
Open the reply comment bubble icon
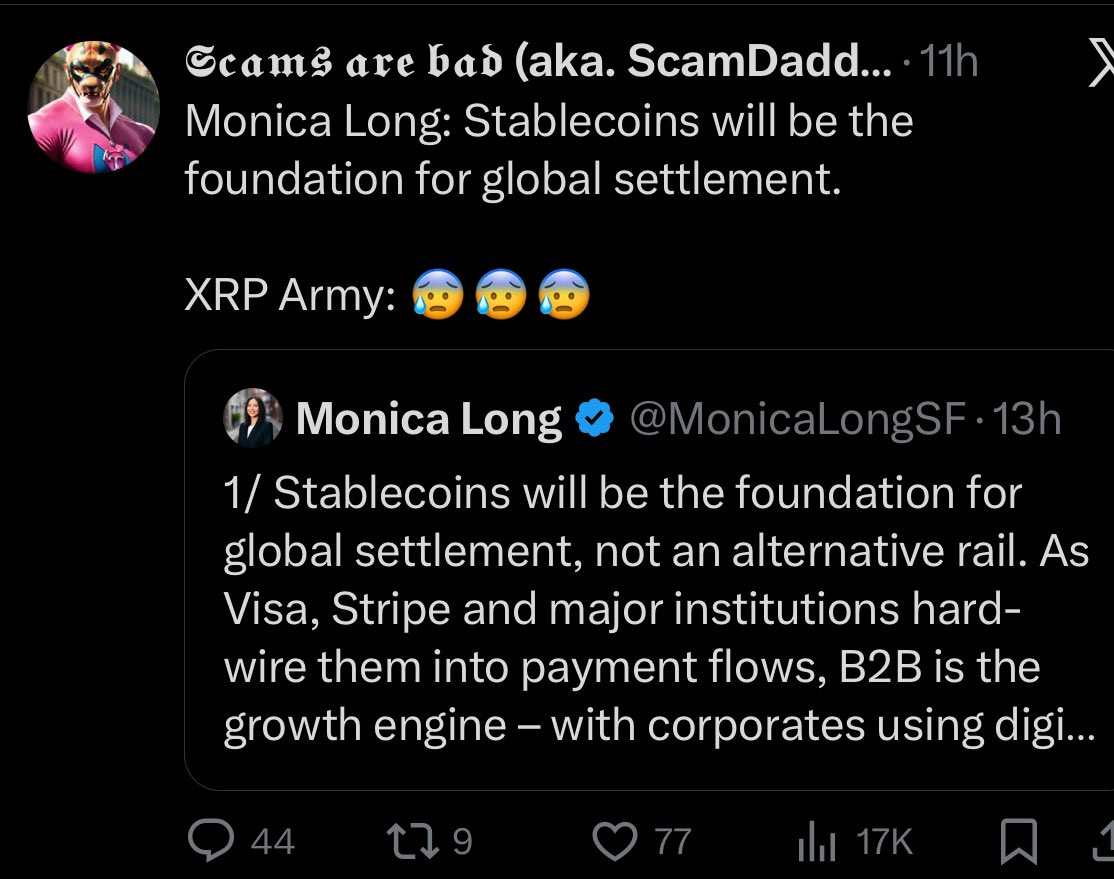coord(210,841)
